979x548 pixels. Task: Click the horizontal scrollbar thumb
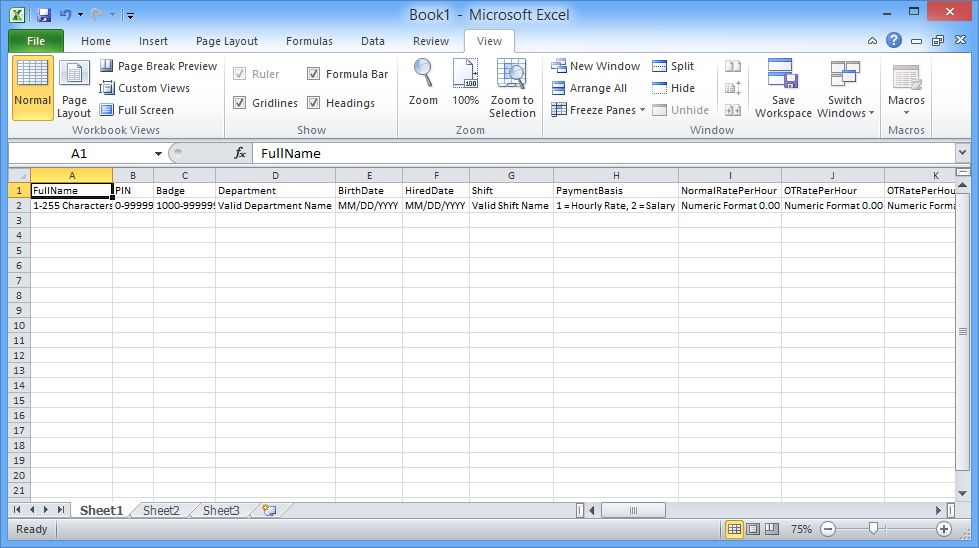[x=632, y=510]
